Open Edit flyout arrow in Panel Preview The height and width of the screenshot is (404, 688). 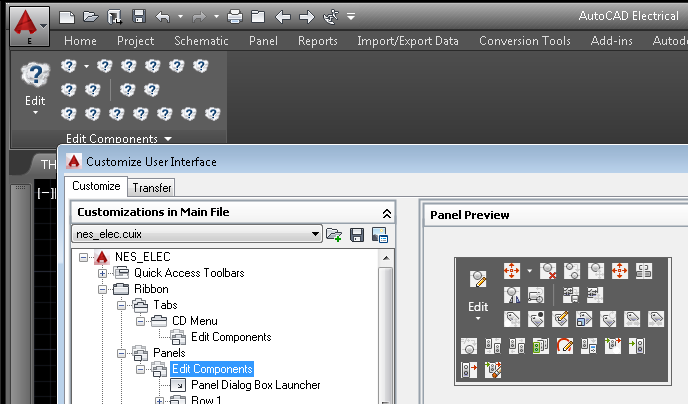click(478, 318)
